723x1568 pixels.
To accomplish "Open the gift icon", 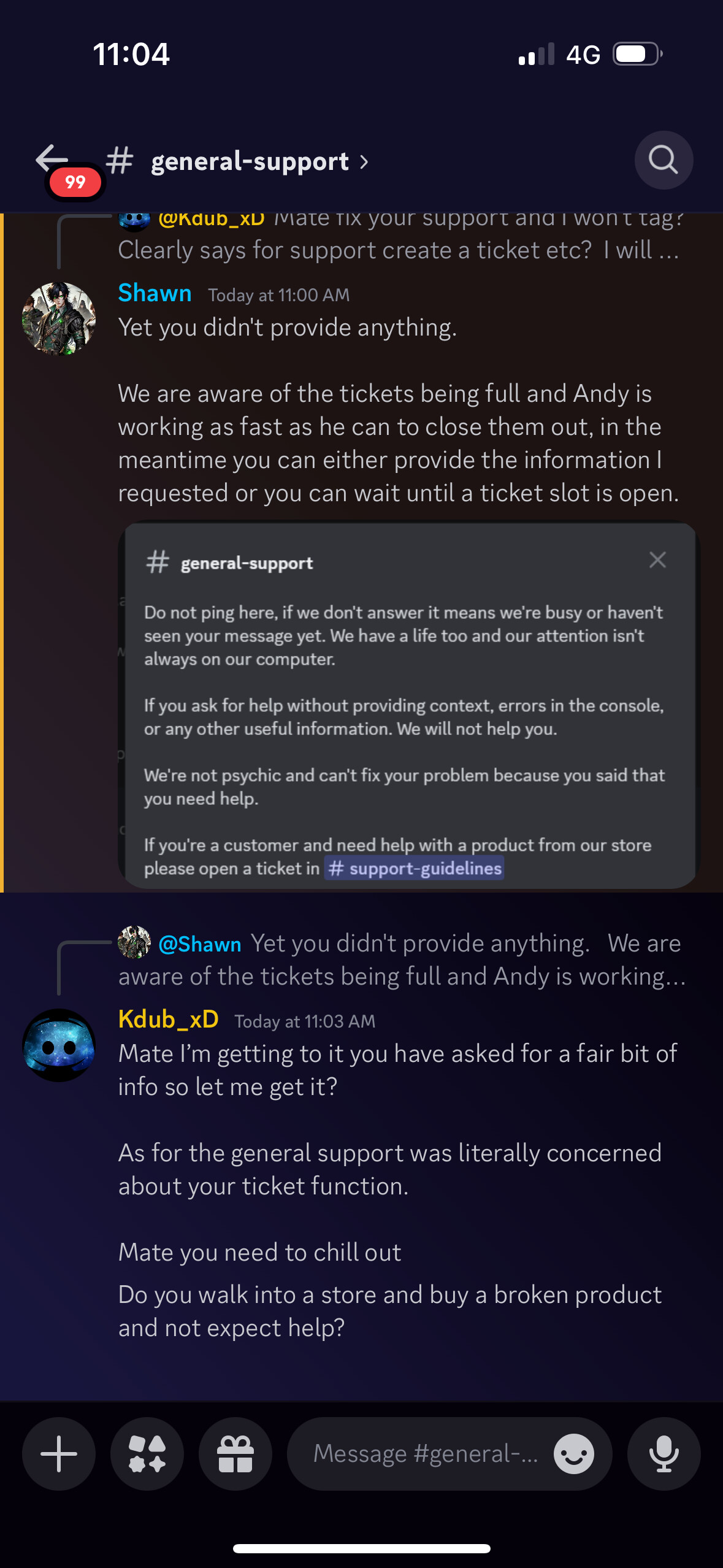I will 235,1454.
